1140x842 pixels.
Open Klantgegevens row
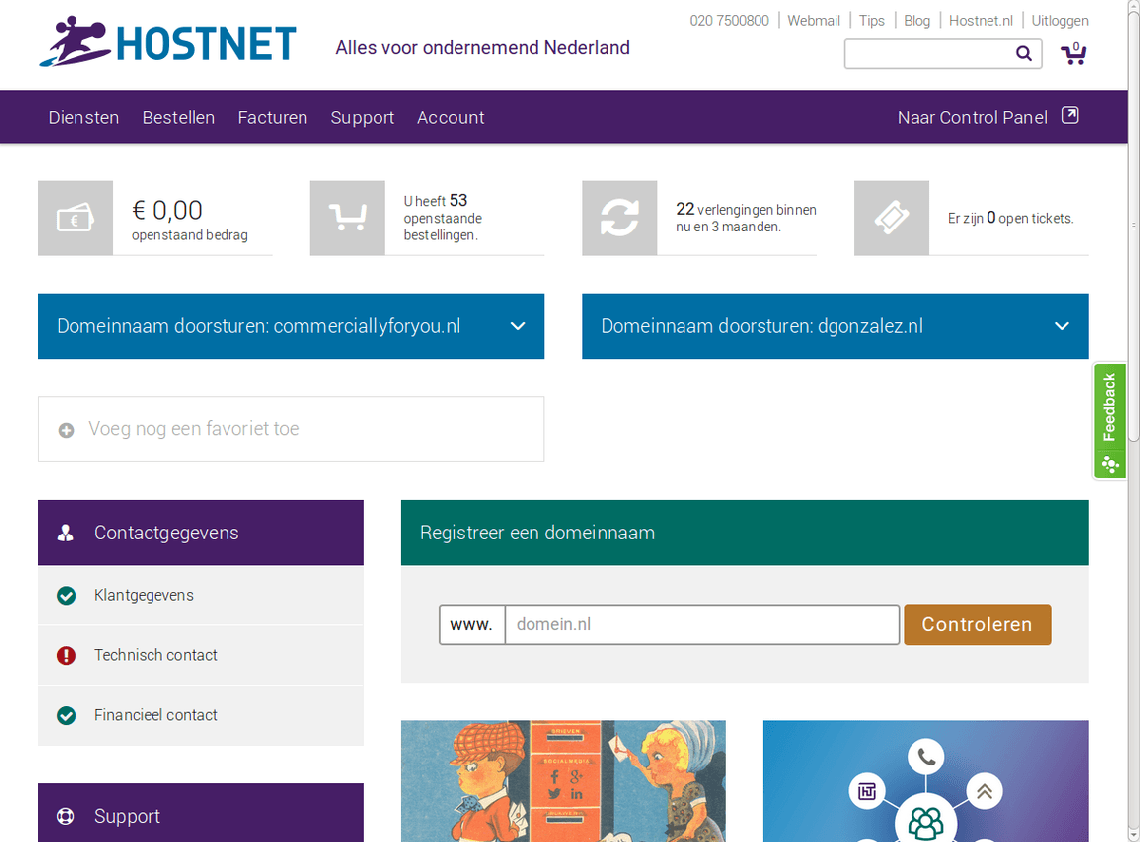tap(201, 596)
